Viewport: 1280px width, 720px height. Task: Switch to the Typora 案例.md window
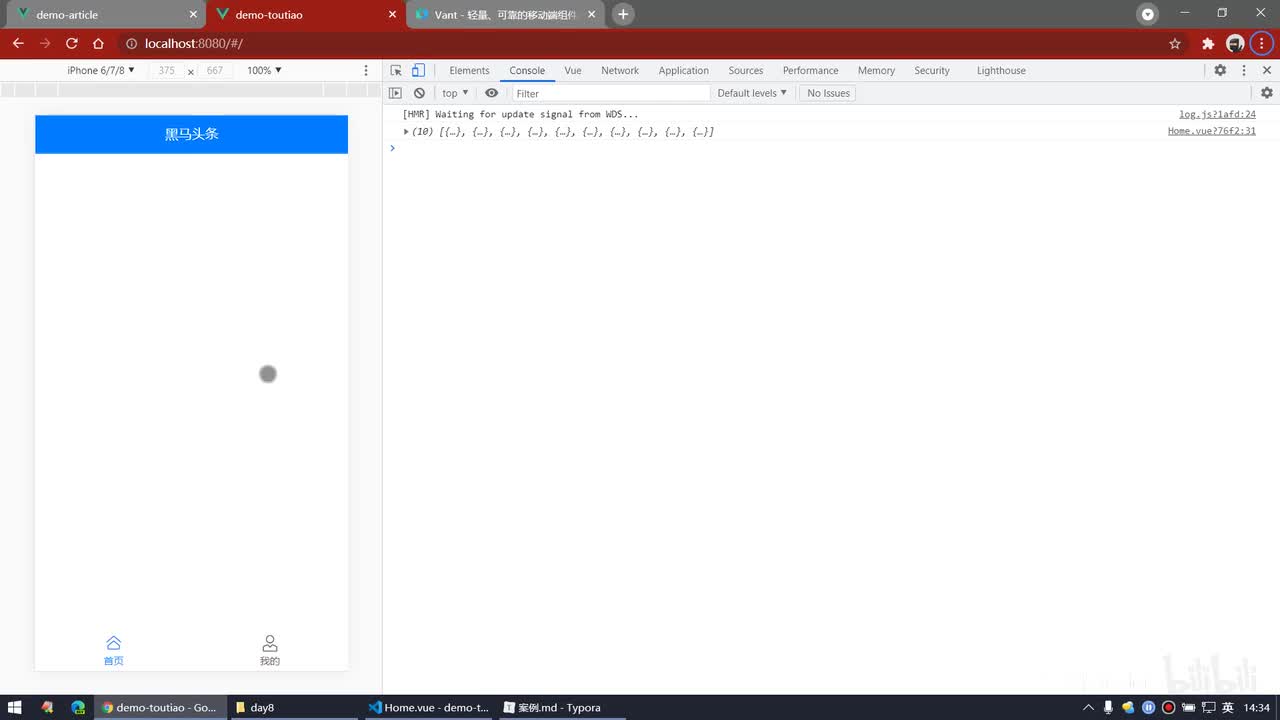563,707
